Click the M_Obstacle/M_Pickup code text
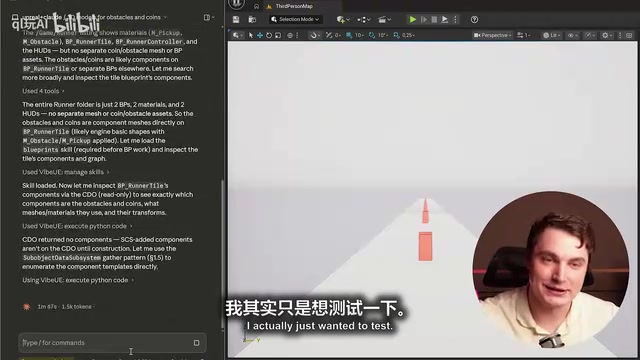Image resolution: width=640 pixels, height=360 pixels. (56, 140)
